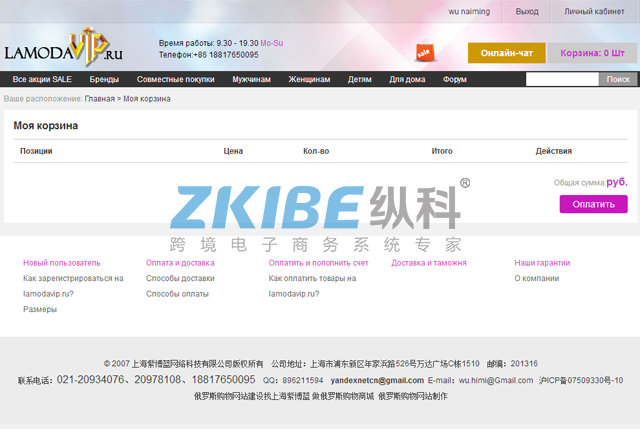Screen dimensions: 640x429
Task: Open Способы оплаты link
Action: tap(177, 294)
